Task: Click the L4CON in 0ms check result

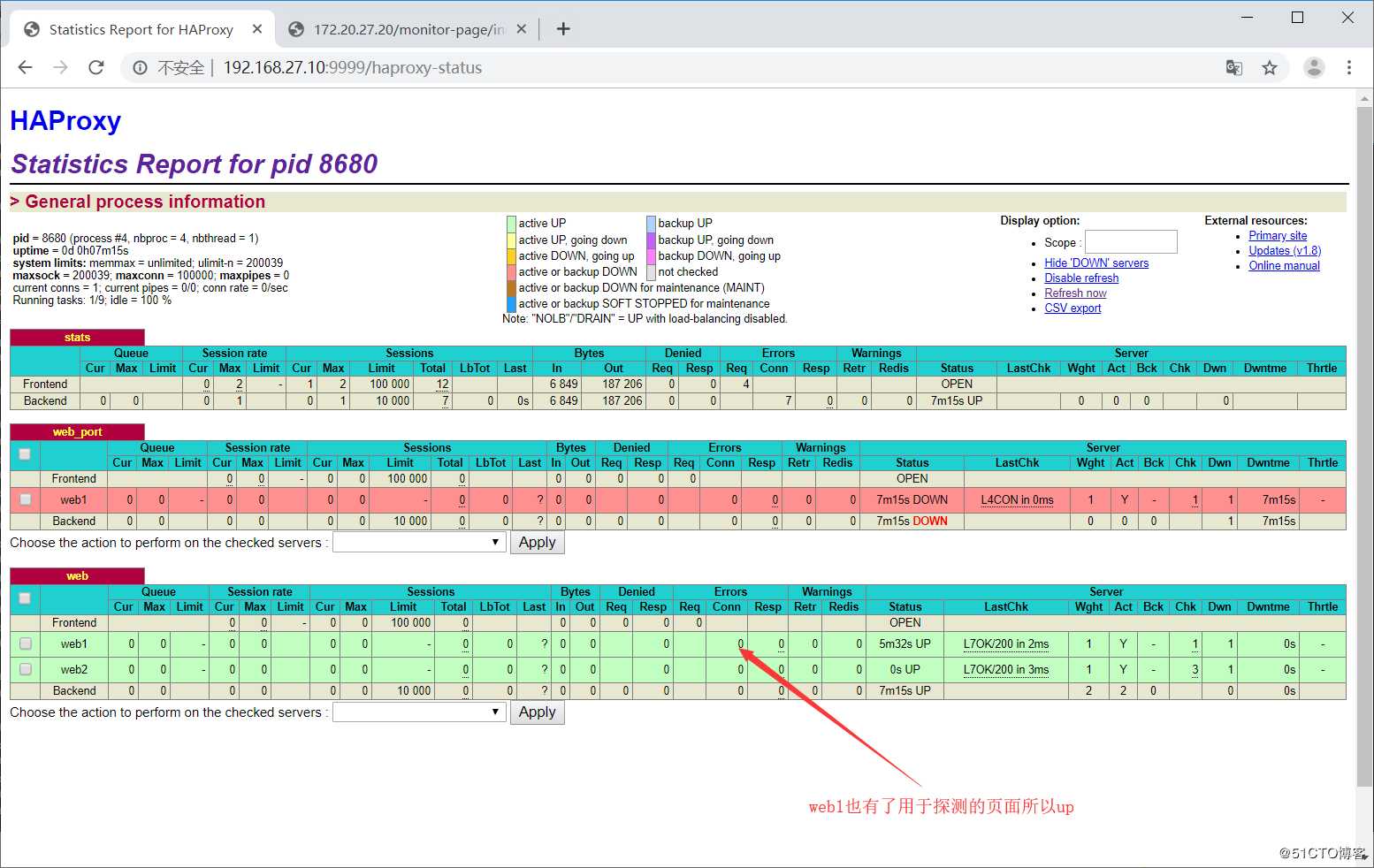Action: click(x=1017, y=499)
